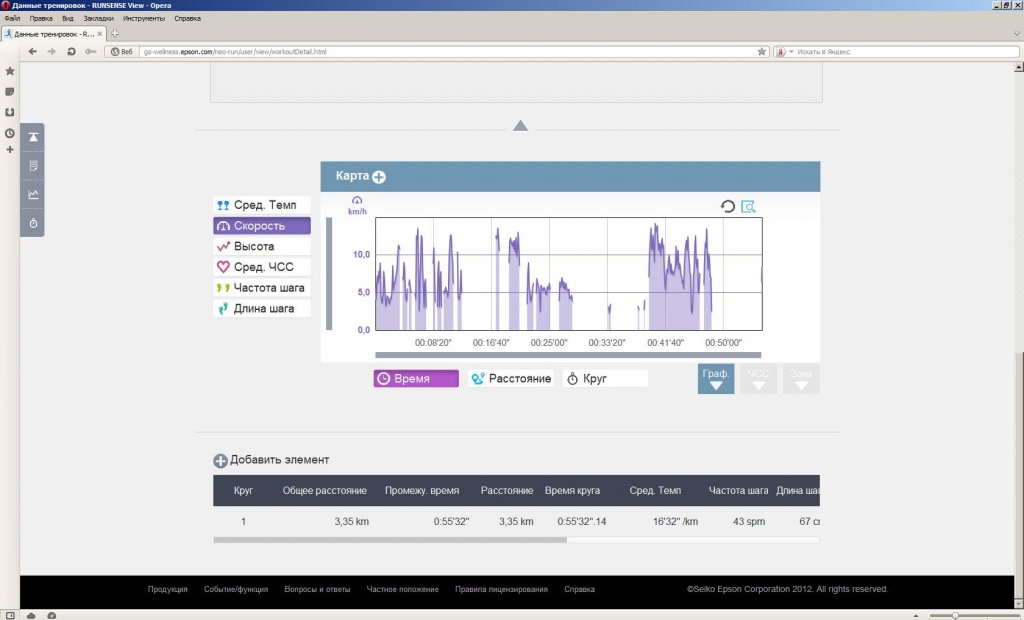Click the cloud sync icon in the status bar
Viewport: 1024px width, 620px height.
click(x=31, y=615)
